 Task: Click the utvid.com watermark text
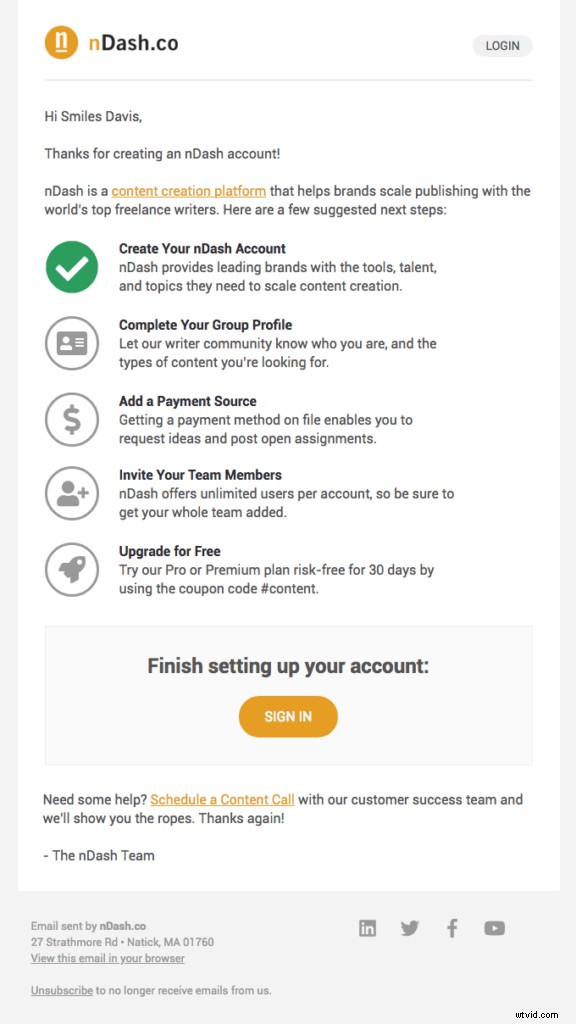tap(539, 1013)
